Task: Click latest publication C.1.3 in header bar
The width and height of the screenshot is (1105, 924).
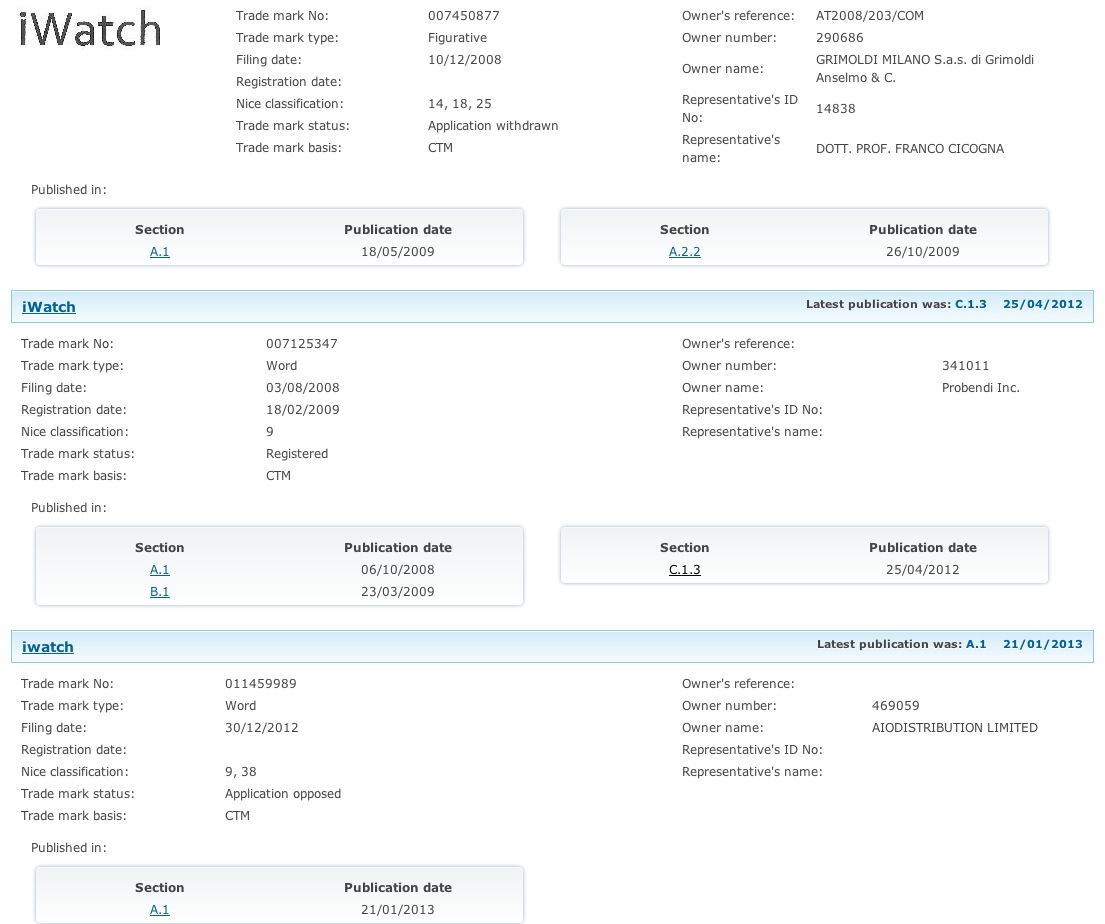Action: point(970,304)
